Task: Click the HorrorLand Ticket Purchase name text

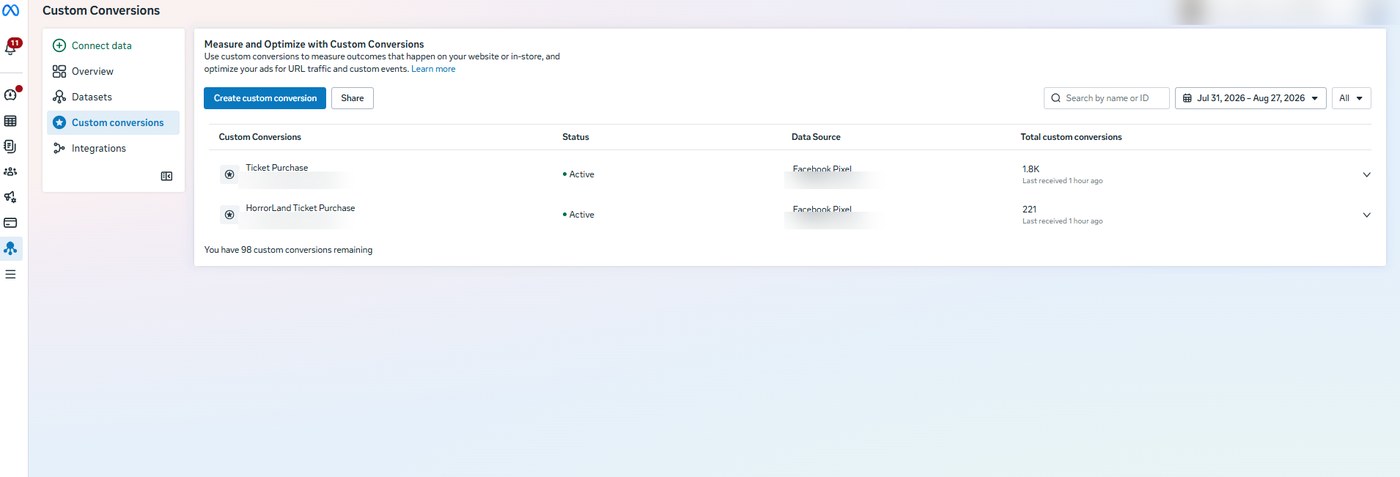Action: 300,208
